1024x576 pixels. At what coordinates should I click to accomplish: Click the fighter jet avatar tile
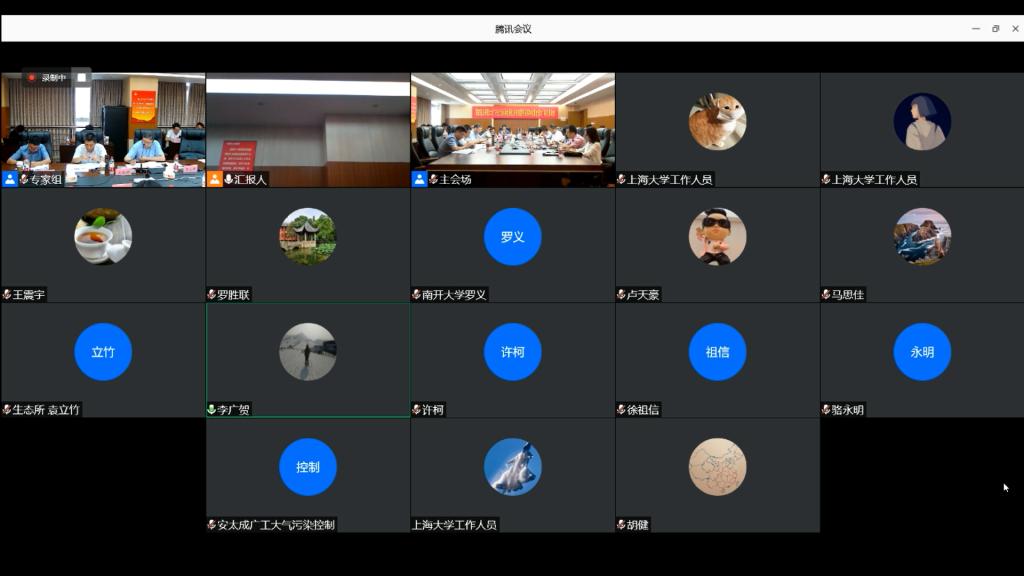pos(512,467)
